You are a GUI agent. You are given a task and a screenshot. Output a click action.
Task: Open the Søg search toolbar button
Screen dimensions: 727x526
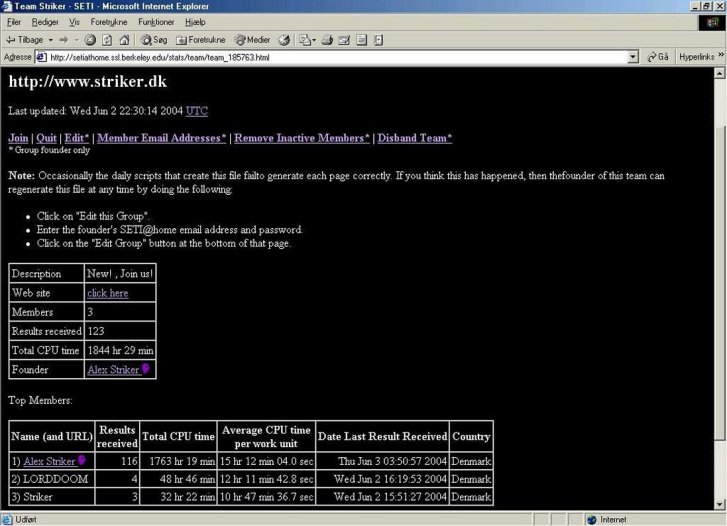coord(154,40)
